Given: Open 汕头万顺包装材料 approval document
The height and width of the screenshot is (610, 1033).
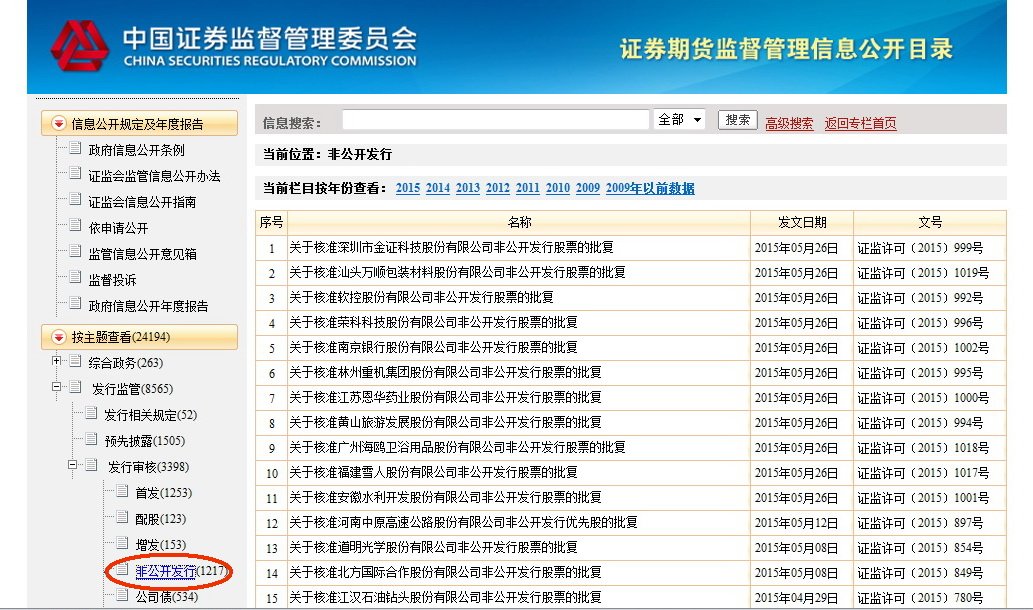Looking at the screenshot, I should 457,273.
